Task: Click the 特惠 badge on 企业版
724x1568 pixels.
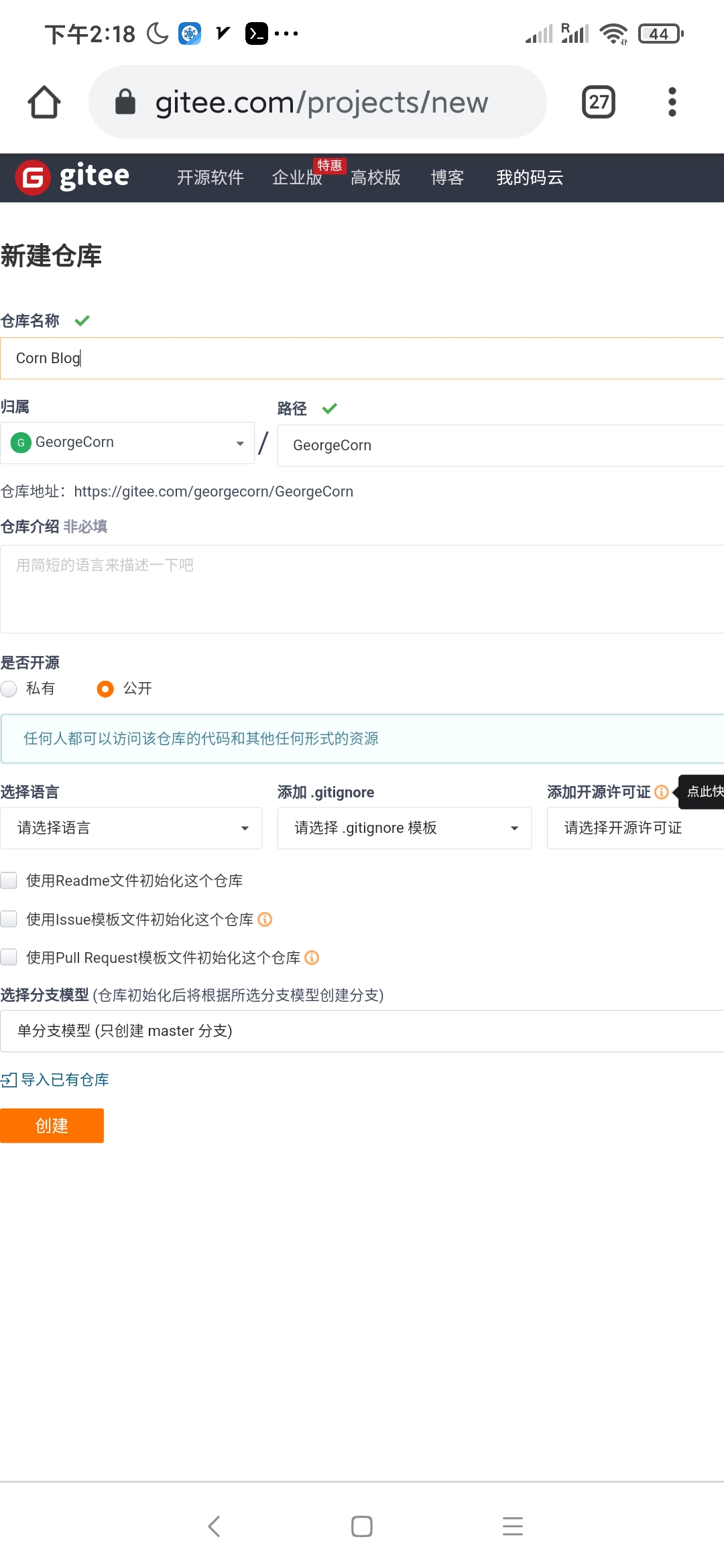Action: [329, 166]
